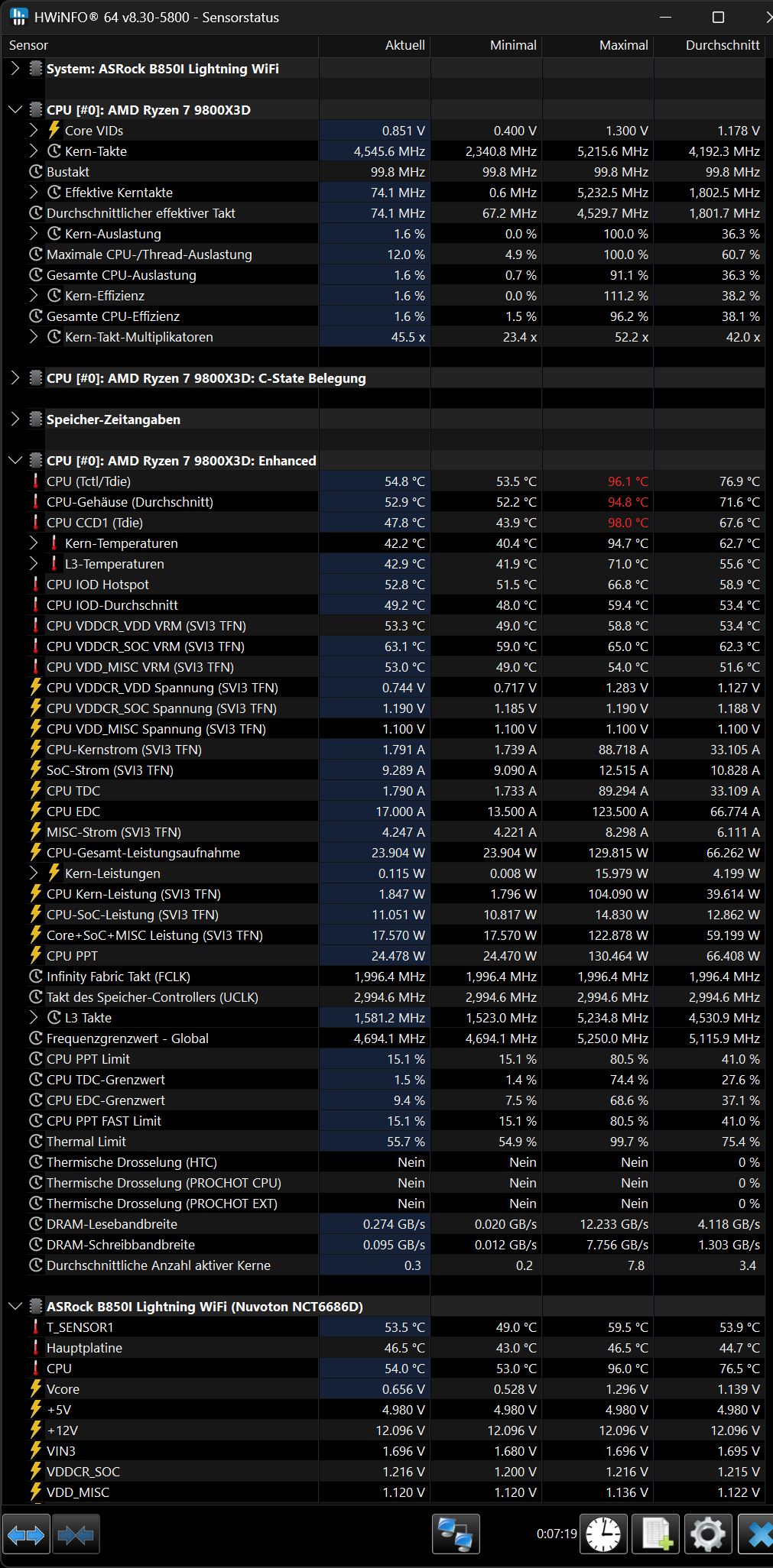Expand the C-State Belegung group
Viewport: 773px width, 1568px height.
pyautogui.click(x=15, y=377)
